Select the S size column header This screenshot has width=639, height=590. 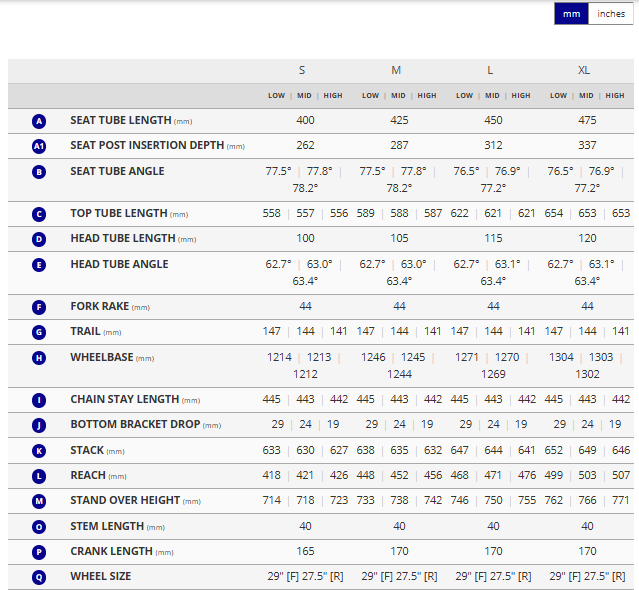pos(303,70)
